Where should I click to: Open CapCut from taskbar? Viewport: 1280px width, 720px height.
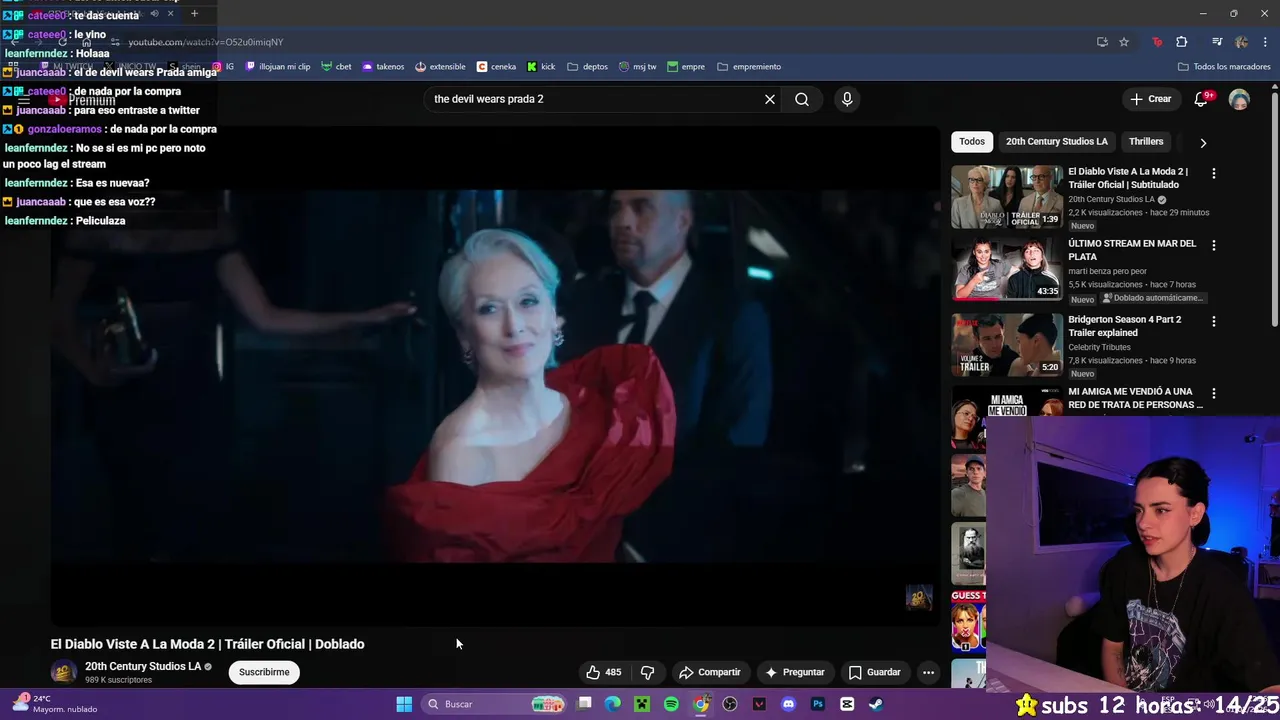point(847,704)
